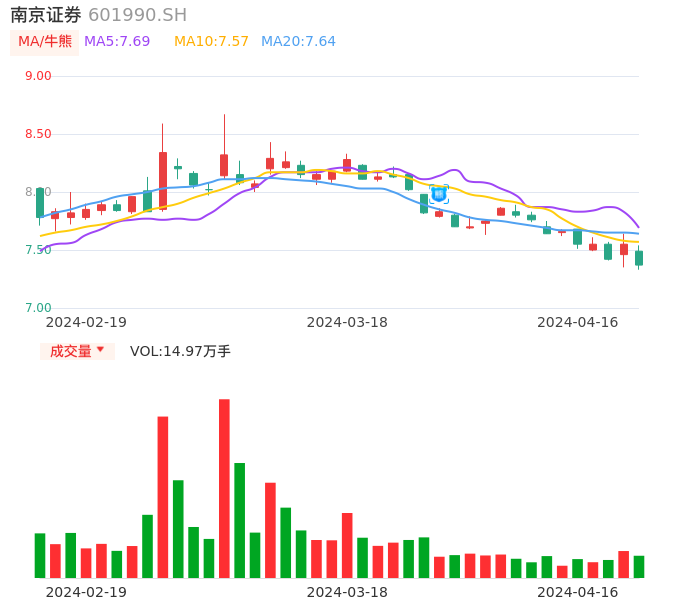Click the 南京证券 stock name
This screenshot has height=606, width=686.
46,15
